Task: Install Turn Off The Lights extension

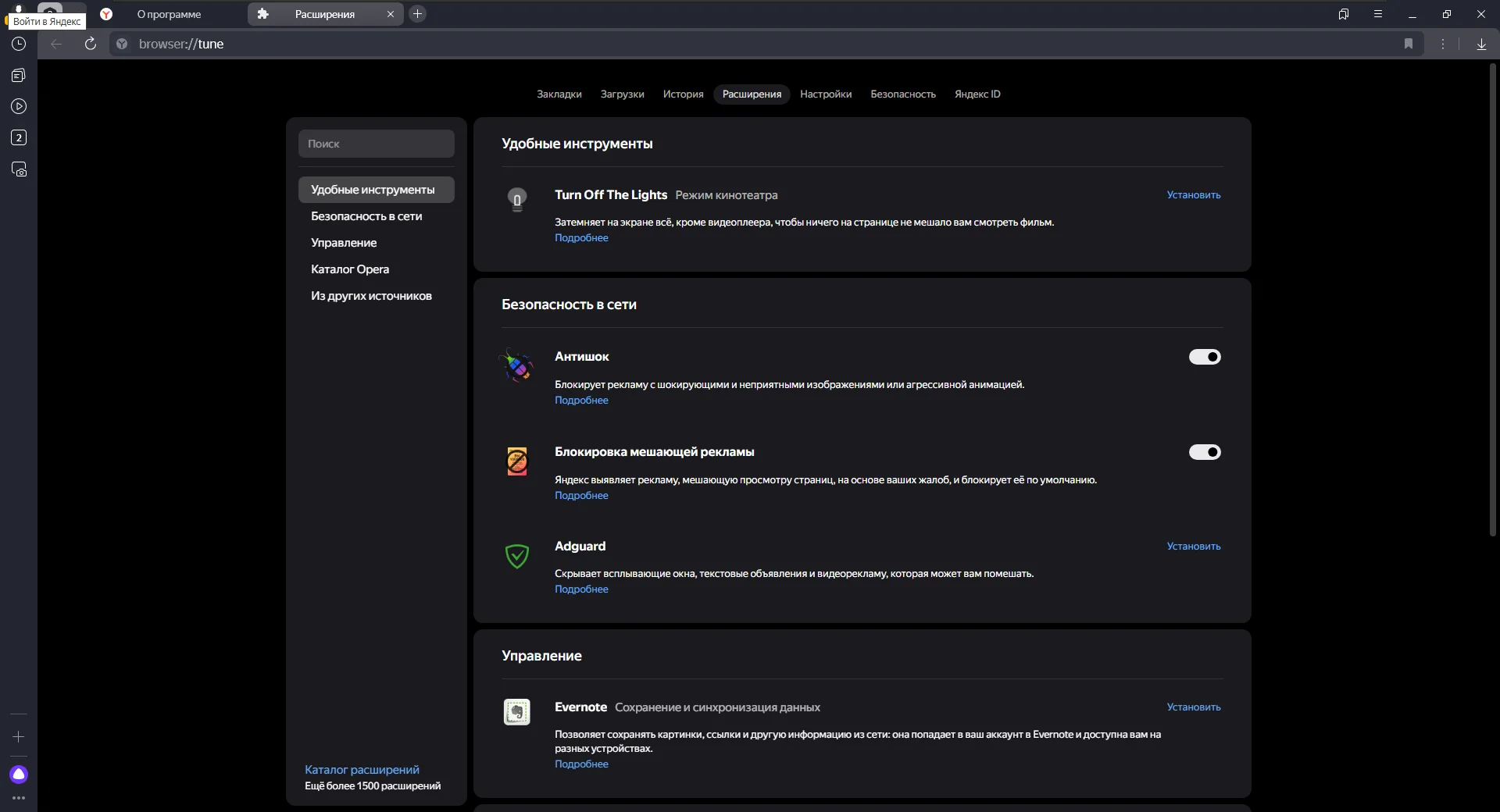Action: pyautogui.click(x=1193, y=195)
